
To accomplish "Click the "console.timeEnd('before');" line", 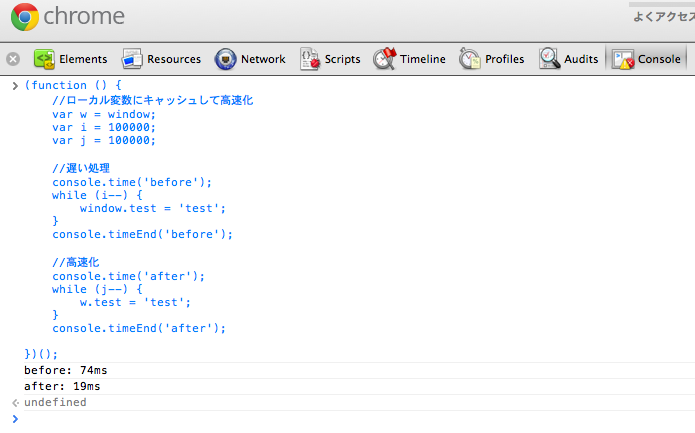I will [x=142, y=234].
